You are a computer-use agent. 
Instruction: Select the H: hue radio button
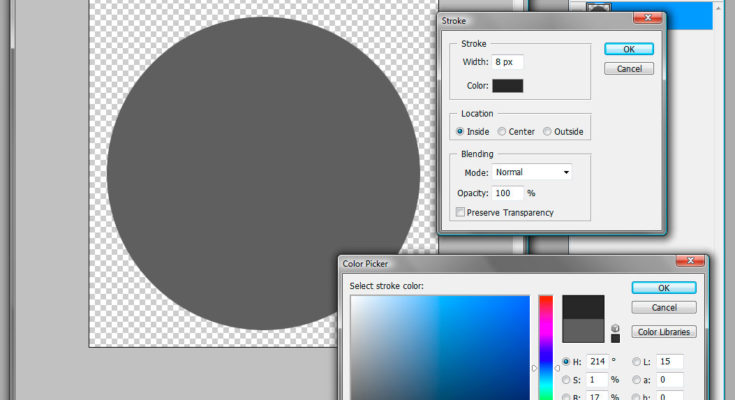pyautogui.click(x=566, y=362)
